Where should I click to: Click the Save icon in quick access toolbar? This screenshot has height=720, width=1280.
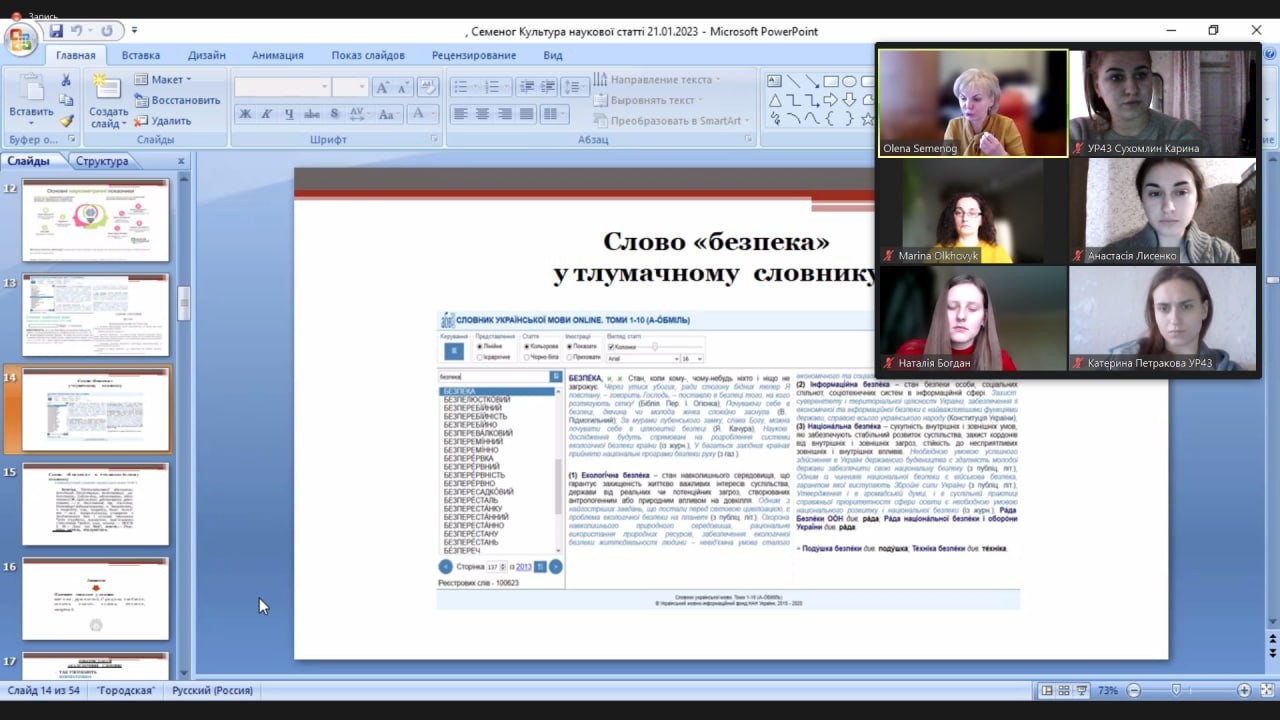pyautogui.click(x=56, y=31)
